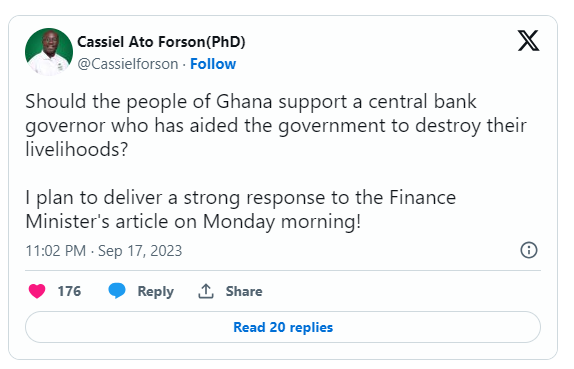Viewport: 574px width, 369px height.
Task: Click the share upload arrow icon
Action: pyautogui.click(x=206, y=291)
